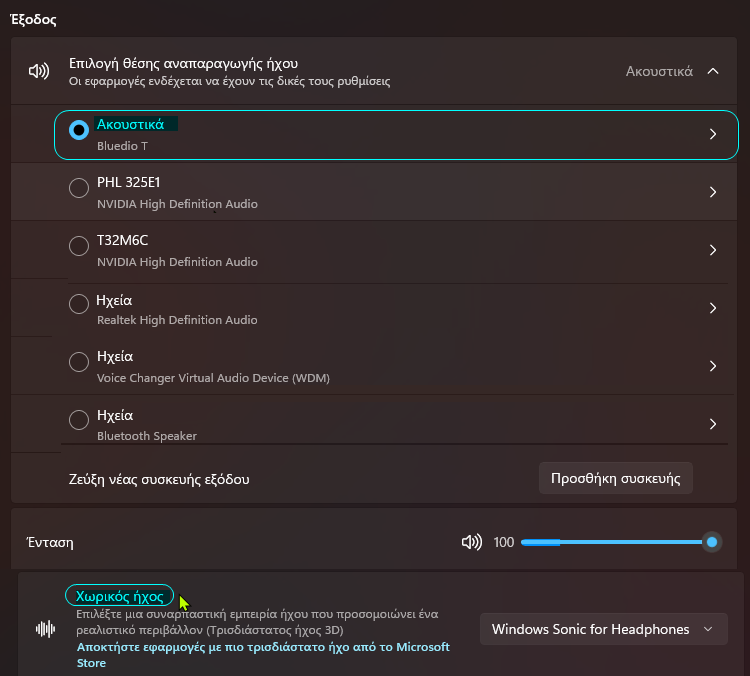Click the spatial sound waveform icon
Screen dimensions: 750x676
(x=45, y=629)
